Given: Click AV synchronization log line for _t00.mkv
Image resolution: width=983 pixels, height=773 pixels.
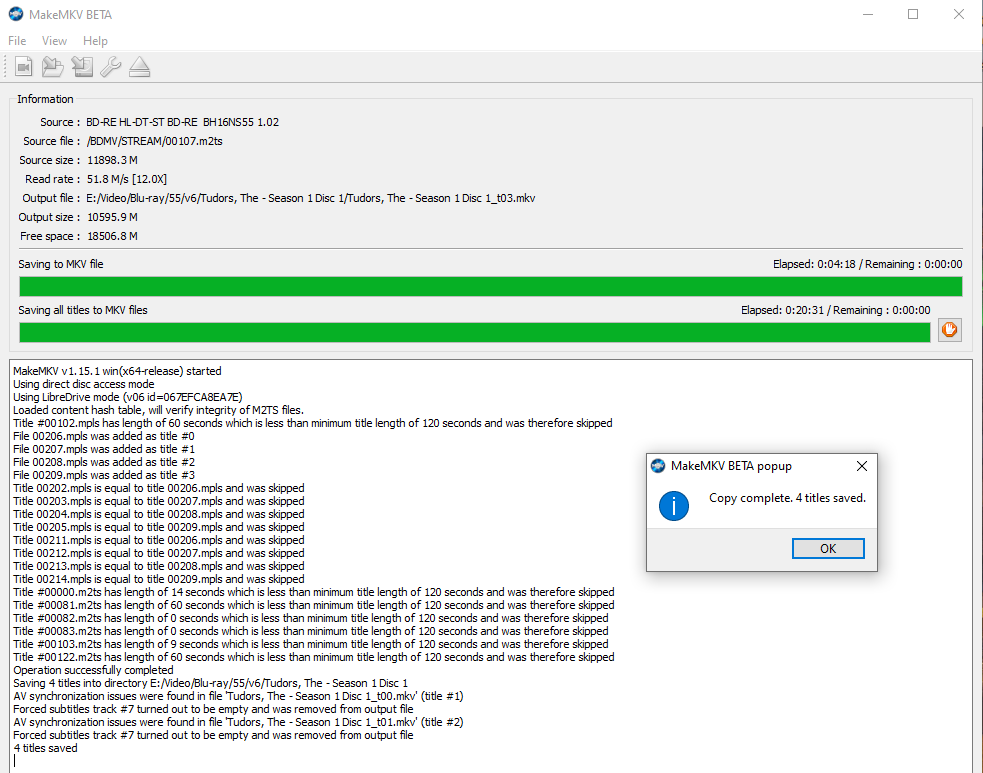Looking at the screenshot, I should click(238, 697).
